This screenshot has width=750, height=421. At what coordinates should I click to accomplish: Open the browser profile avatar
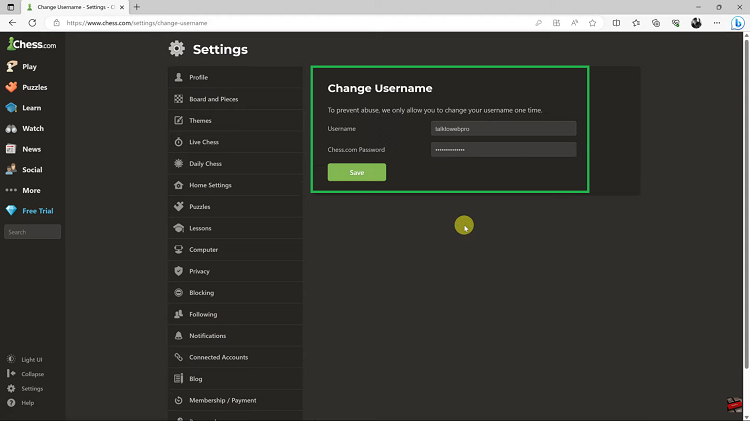tap(696, 23)
